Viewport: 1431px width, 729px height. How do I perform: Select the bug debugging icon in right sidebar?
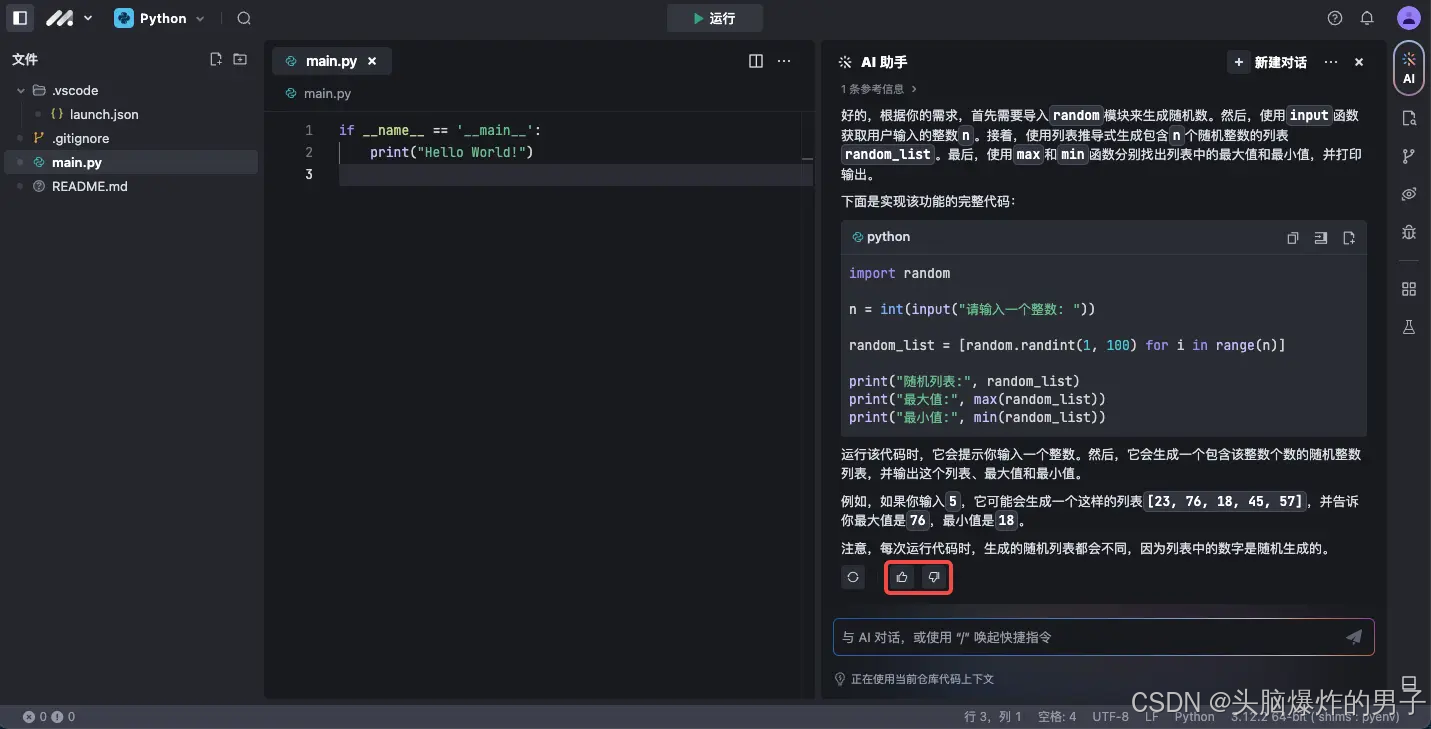pyautogui.click(x=1409, y=232)
